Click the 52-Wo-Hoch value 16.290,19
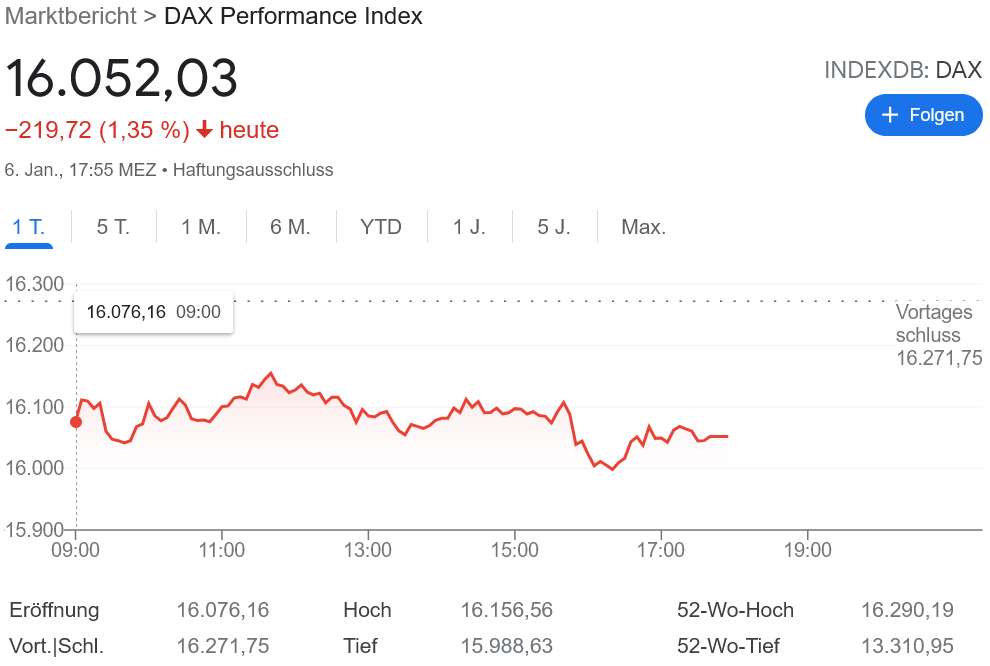This screenshot has height=666, width=990. tap(907, 610)
